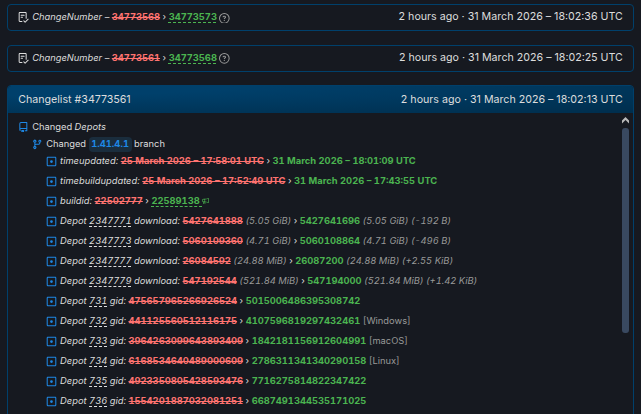641x414 pixels.
Task: Open Depot 732 link
Action: [x=98, y=321]
